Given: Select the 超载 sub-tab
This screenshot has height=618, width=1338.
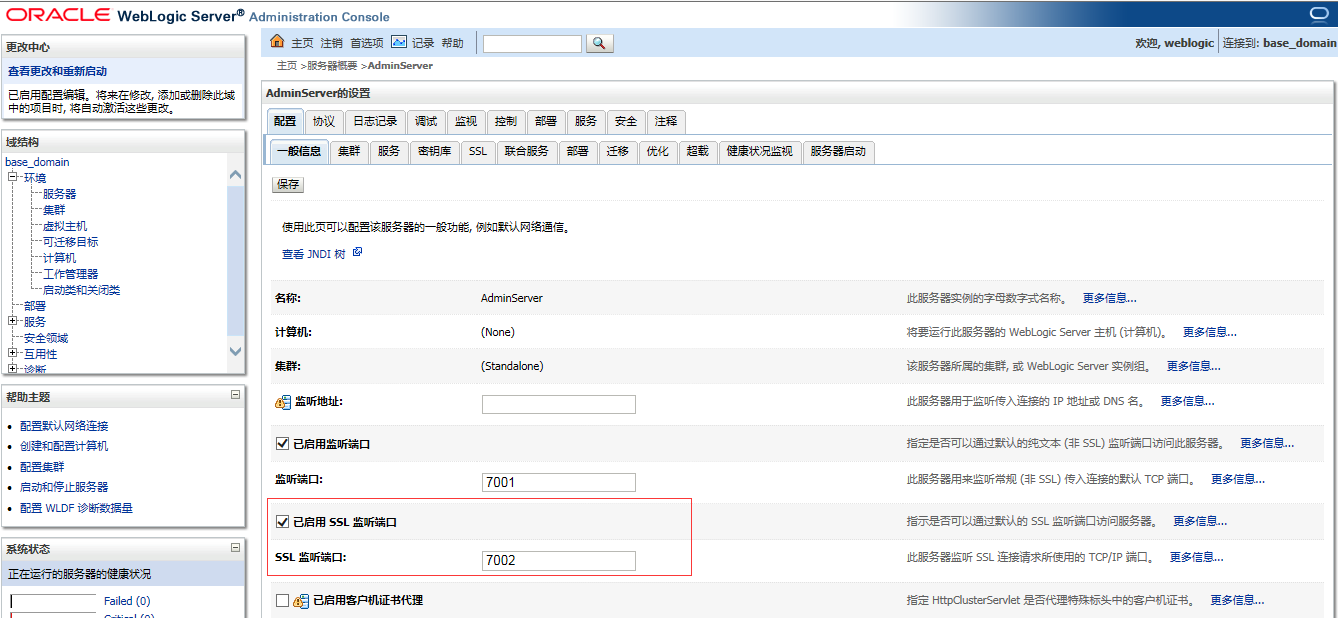Looking at the screenshot, I should point(697,151).
